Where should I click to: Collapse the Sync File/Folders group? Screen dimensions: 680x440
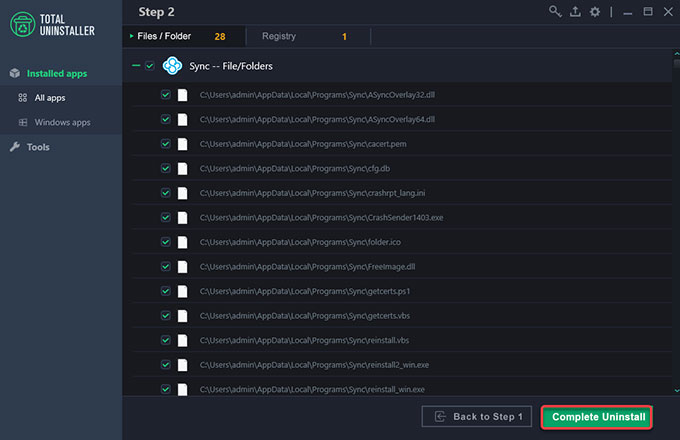(x=136, y=66)
